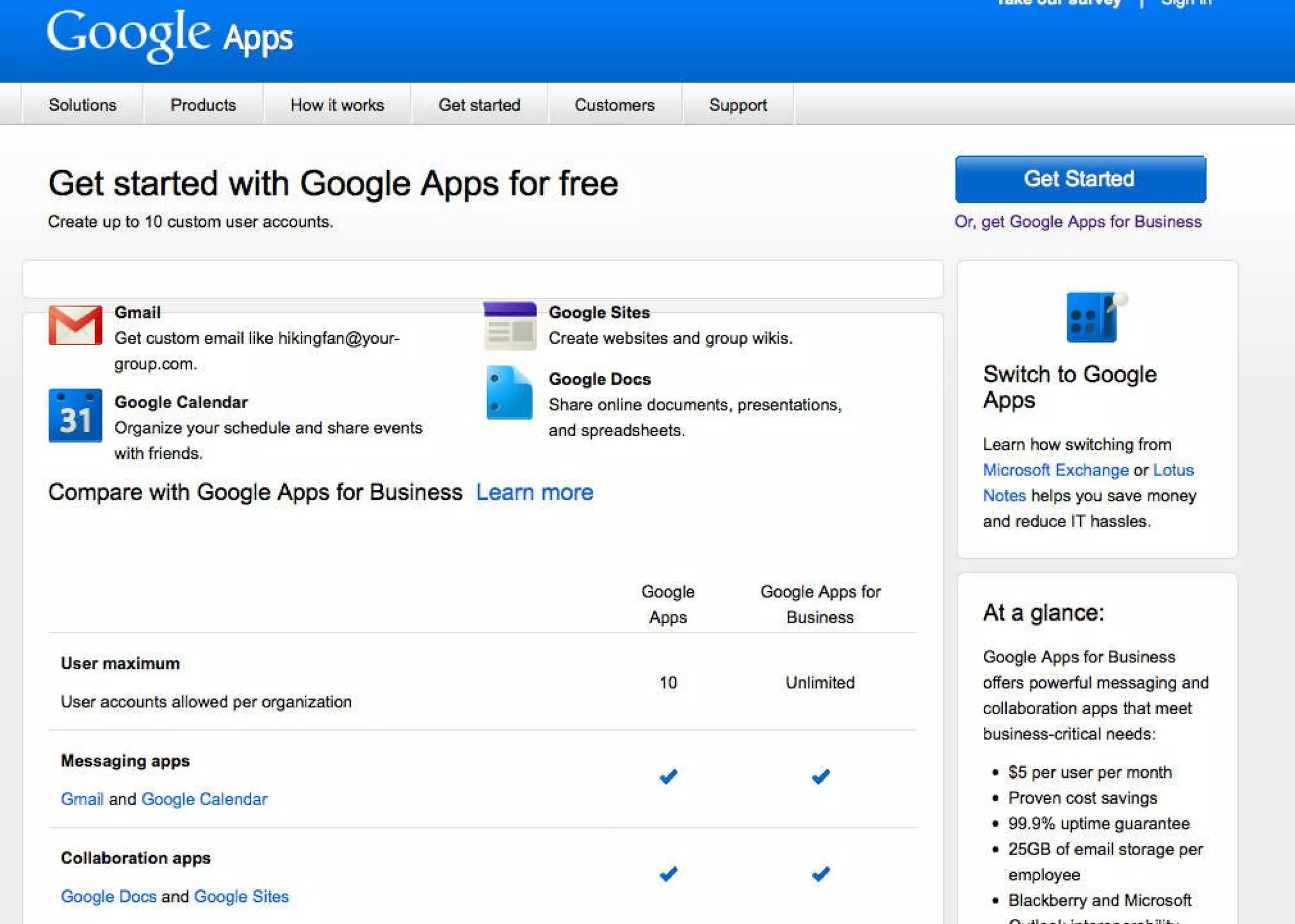
Task: Click the 'Switch to Google Apps' heading
Action: [x=1070, y=387]
